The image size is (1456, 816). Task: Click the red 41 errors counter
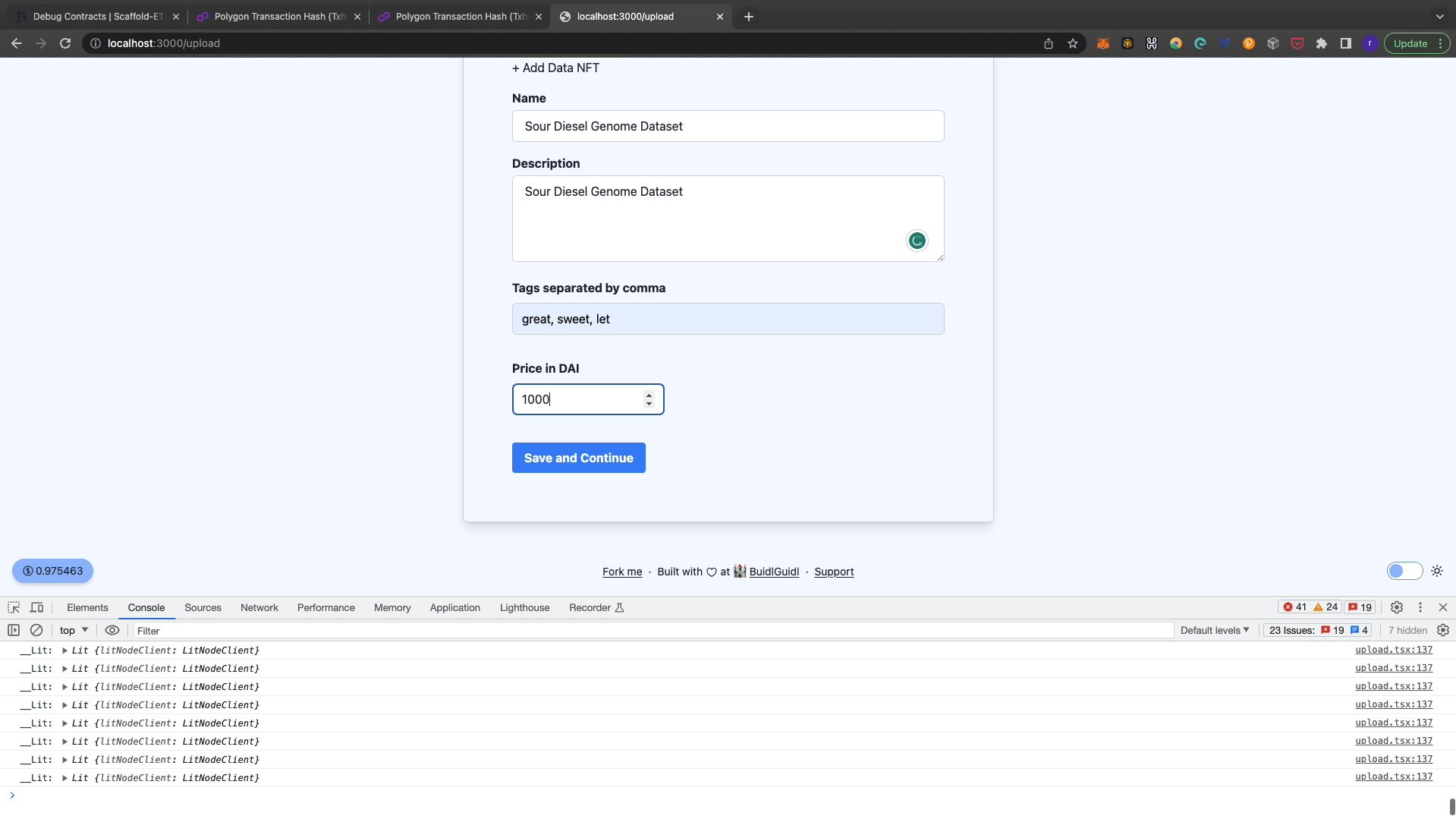[x=1294, y=607]
